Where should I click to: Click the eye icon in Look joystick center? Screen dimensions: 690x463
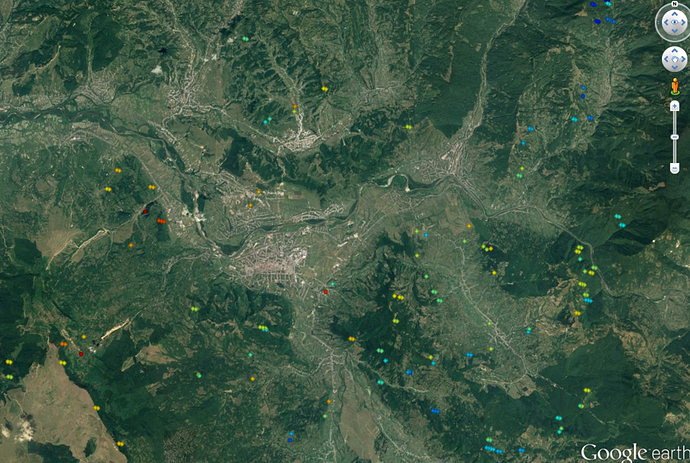(x=675, y=22)
